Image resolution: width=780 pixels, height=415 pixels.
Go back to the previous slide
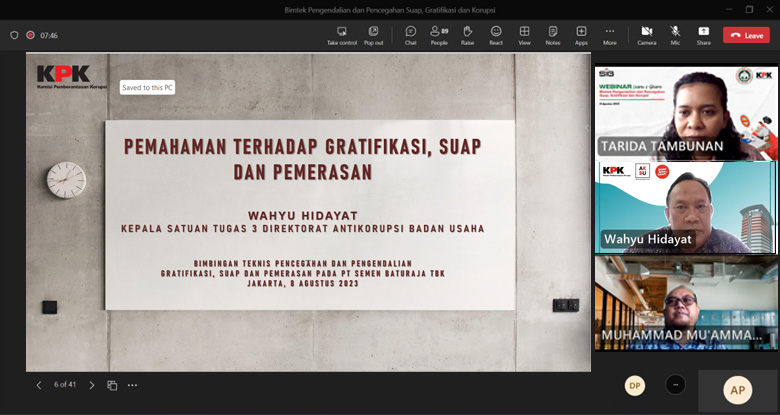coord(39,385)
